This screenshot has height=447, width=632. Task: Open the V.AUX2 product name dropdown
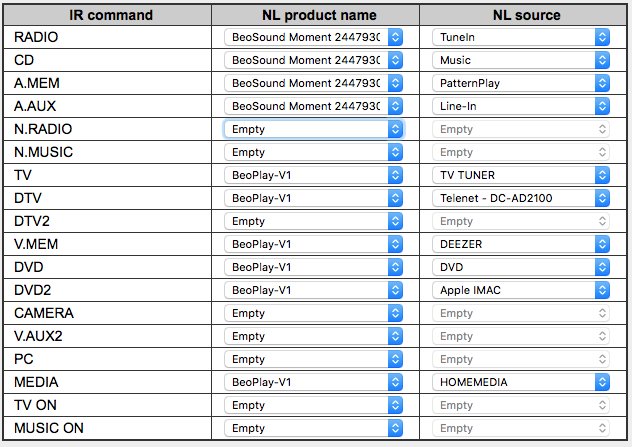(314, 336)
